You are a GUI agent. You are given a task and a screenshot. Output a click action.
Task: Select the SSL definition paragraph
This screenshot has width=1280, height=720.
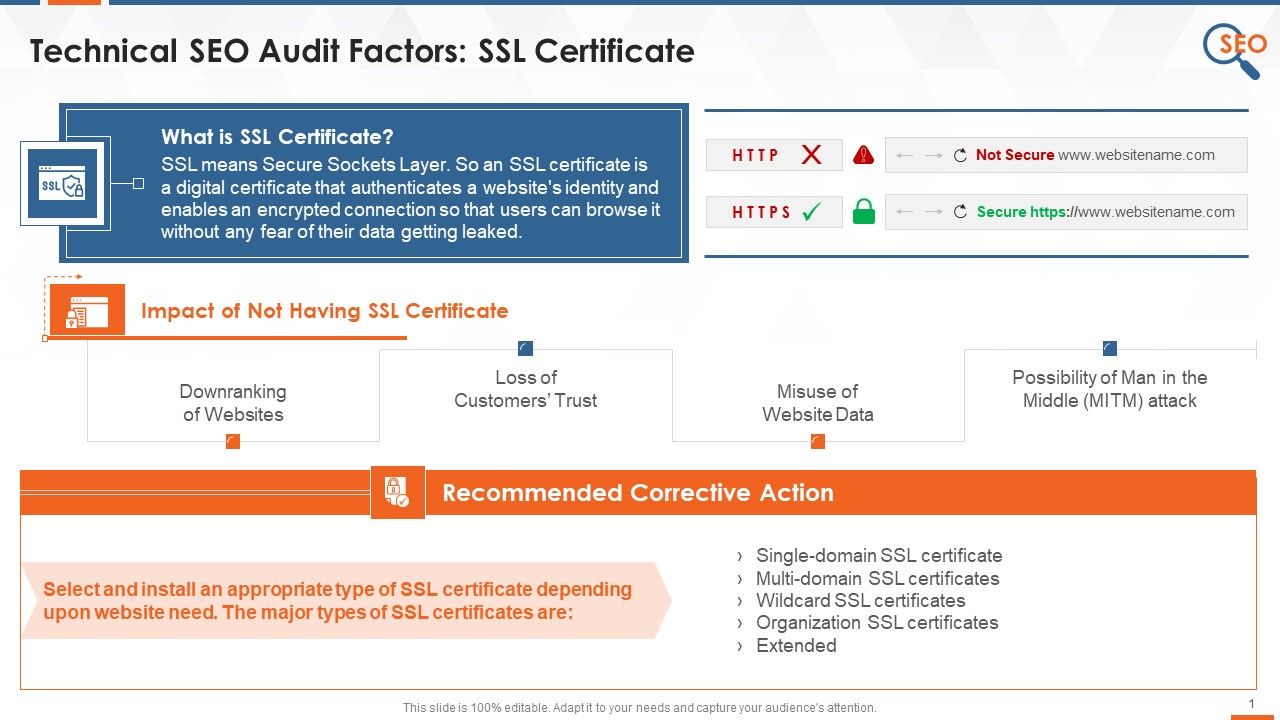coord(411,198)
